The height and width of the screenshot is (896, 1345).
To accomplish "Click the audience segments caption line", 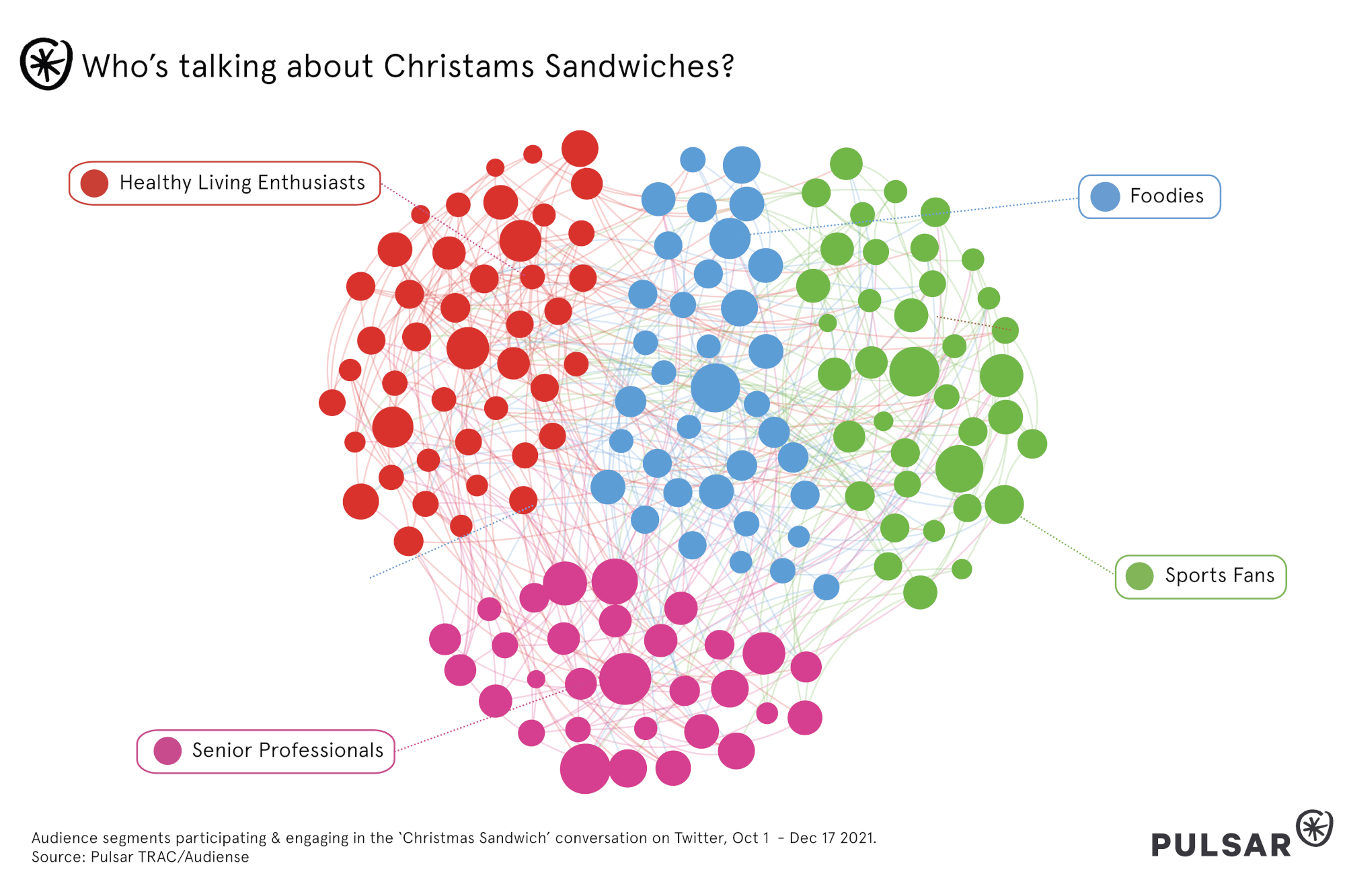I will coord(454,838).
